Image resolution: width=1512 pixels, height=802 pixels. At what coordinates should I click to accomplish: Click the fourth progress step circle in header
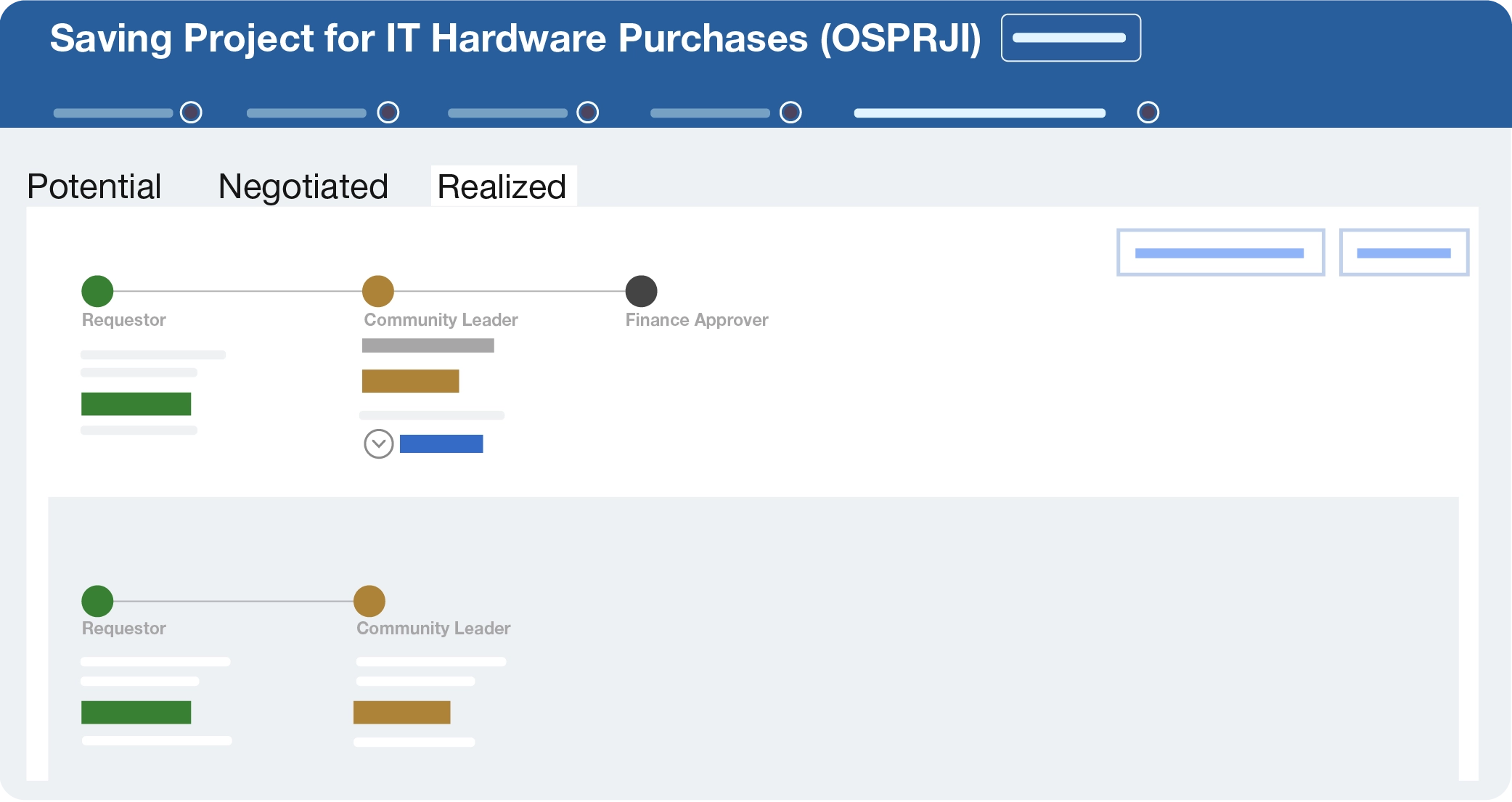tap(790, 112)
